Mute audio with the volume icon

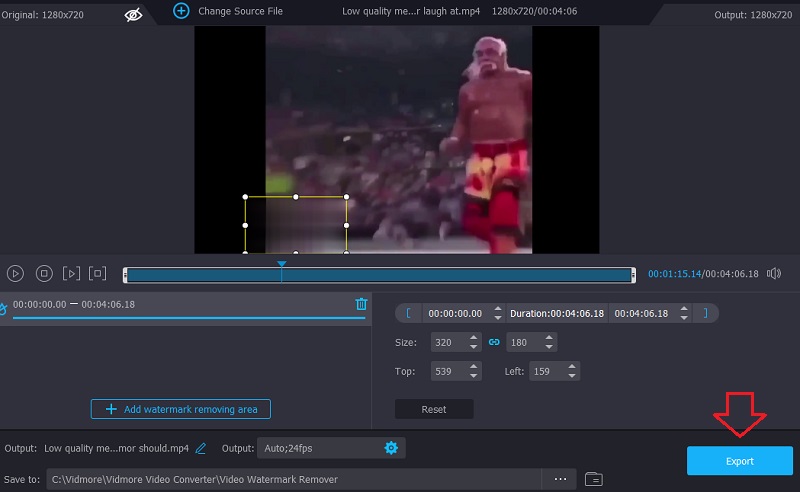[x=774, y=273]
